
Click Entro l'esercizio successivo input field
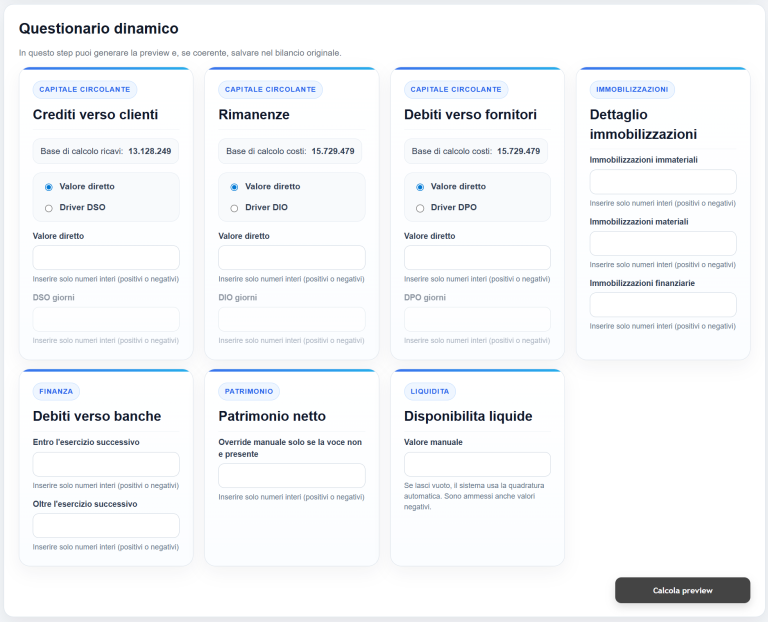[106, 464]
